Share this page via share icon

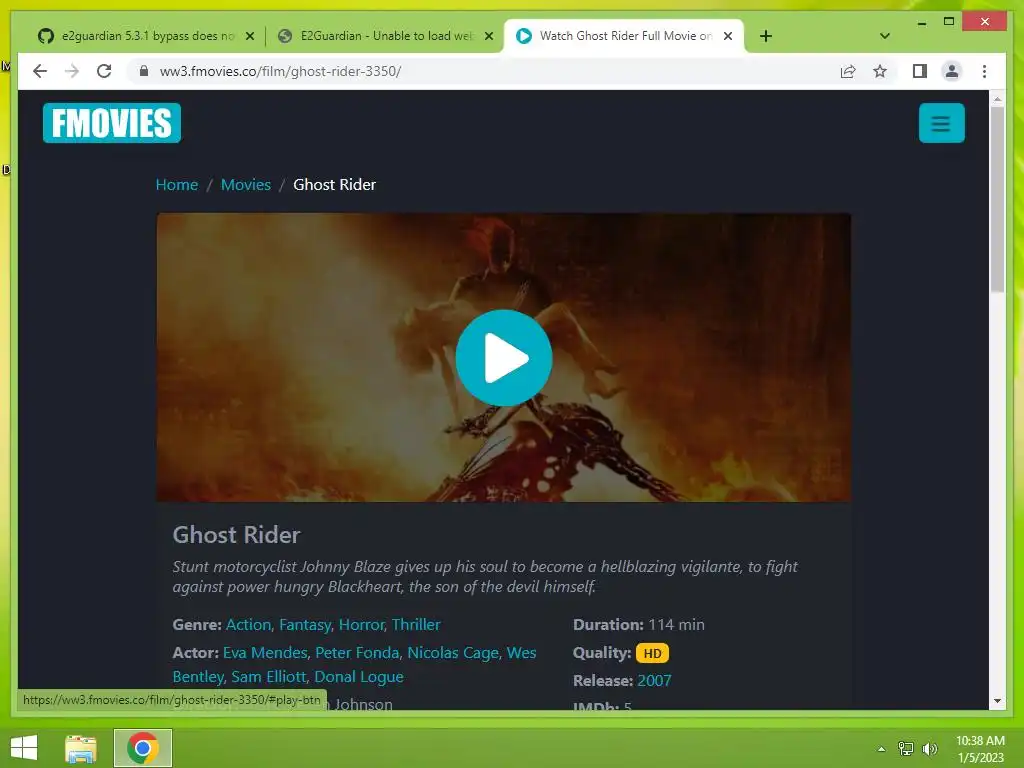(848, 71)
